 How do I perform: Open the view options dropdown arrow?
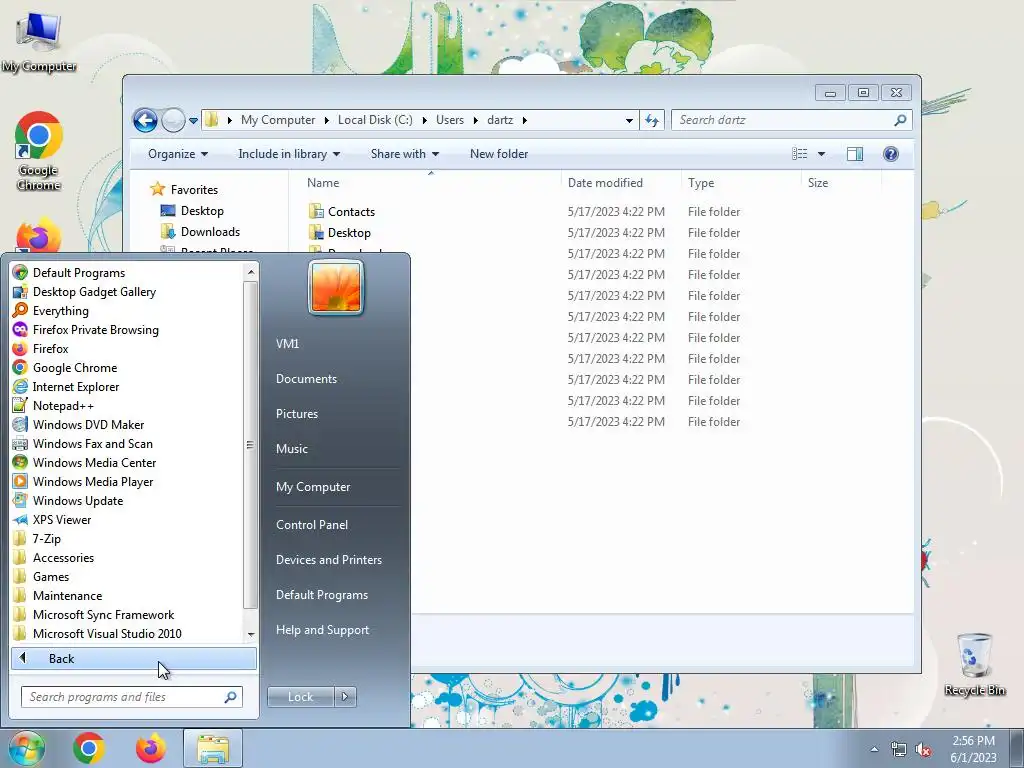pyautogui.click(x=822, y=154)
